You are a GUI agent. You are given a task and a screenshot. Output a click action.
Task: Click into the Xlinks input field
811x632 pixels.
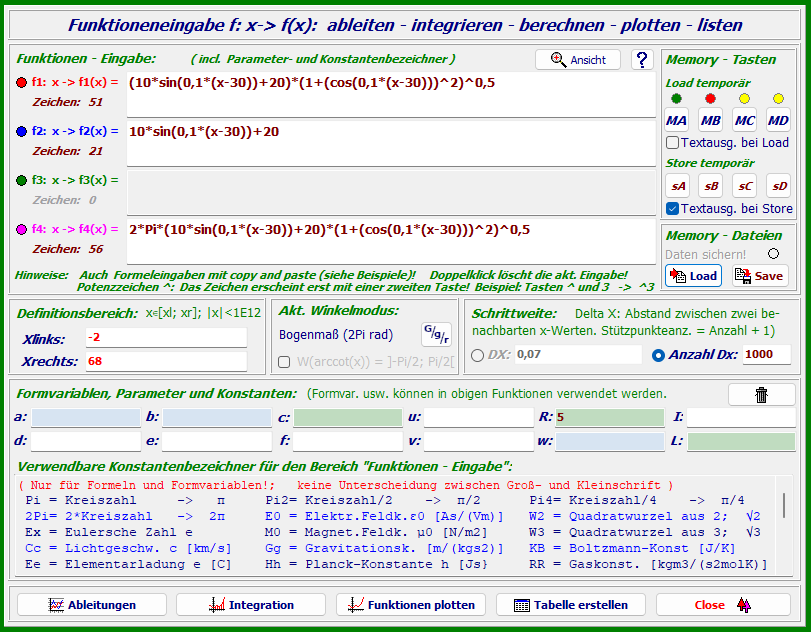click(x=164, y=337)
